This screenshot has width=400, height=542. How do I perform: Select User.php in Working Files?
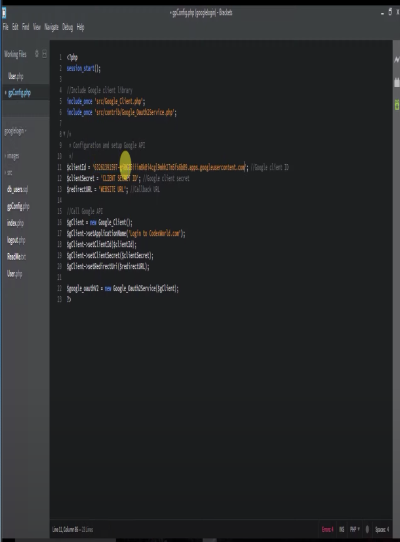pyautogui.click(x=16, y=76)
